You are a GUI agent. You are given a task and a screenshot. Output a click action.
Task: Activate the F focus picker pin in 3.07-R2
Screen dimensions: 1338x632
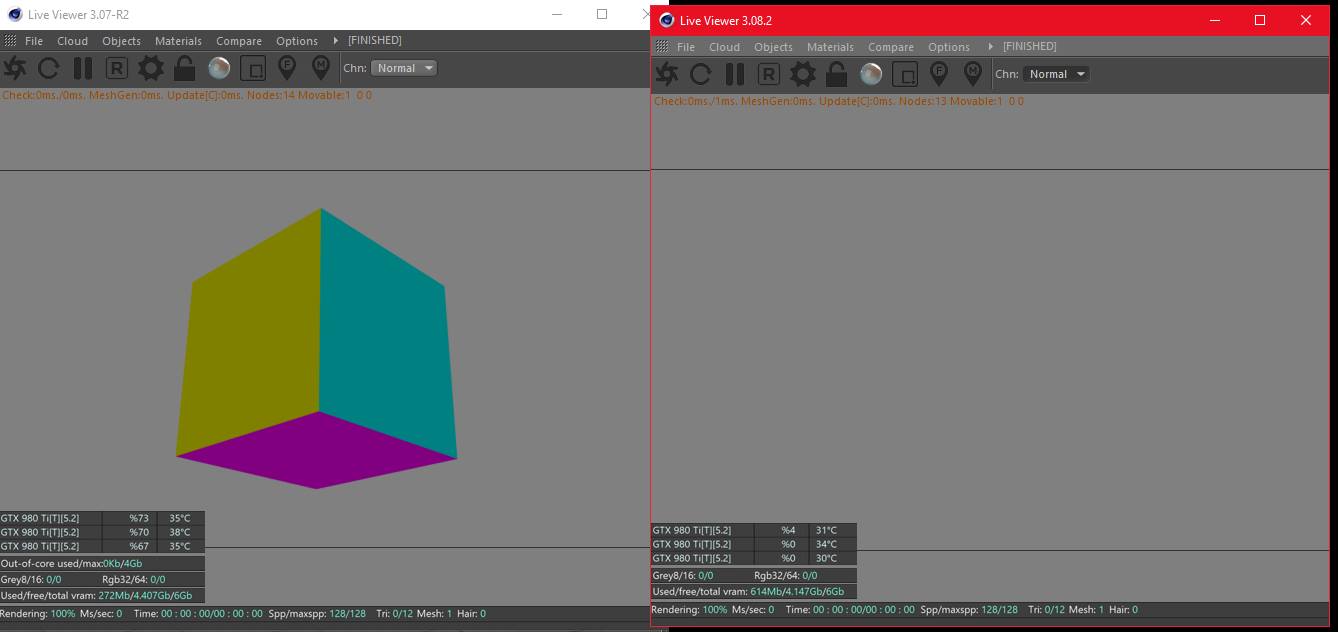click(x=287, y=68)
